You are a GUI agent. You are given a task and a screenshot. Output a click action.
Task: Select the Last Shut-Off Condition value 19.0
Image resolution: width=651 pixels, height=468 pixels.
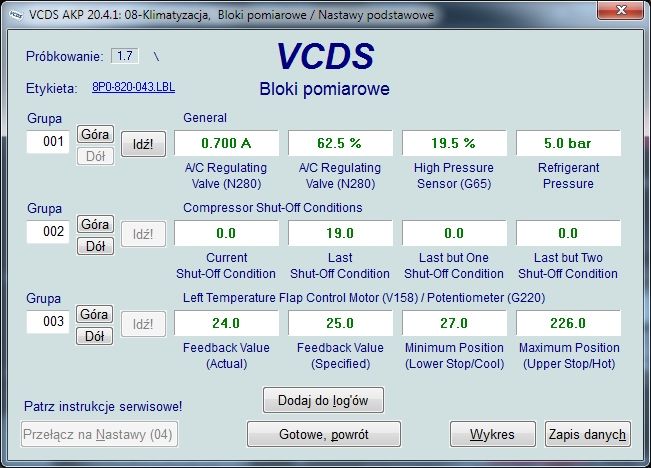click(340, 233)
